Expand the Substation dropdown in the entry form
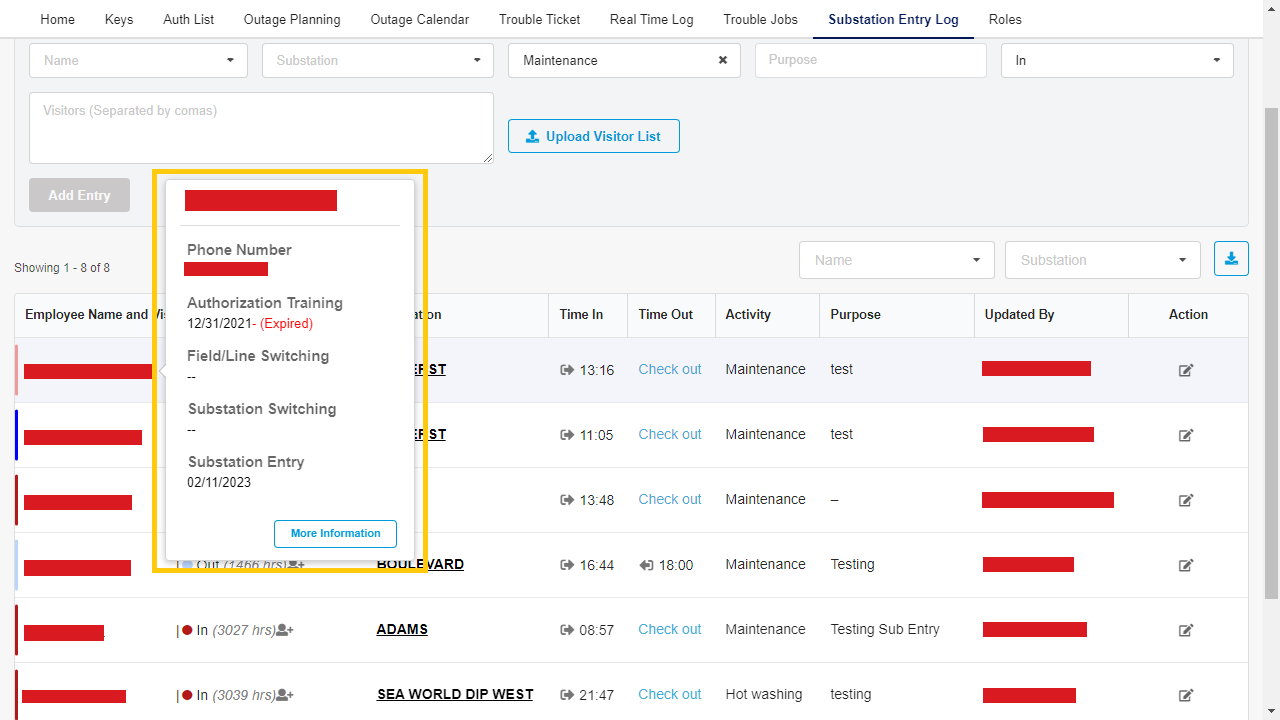The image size is (1280, 720). tap(377, 60)
